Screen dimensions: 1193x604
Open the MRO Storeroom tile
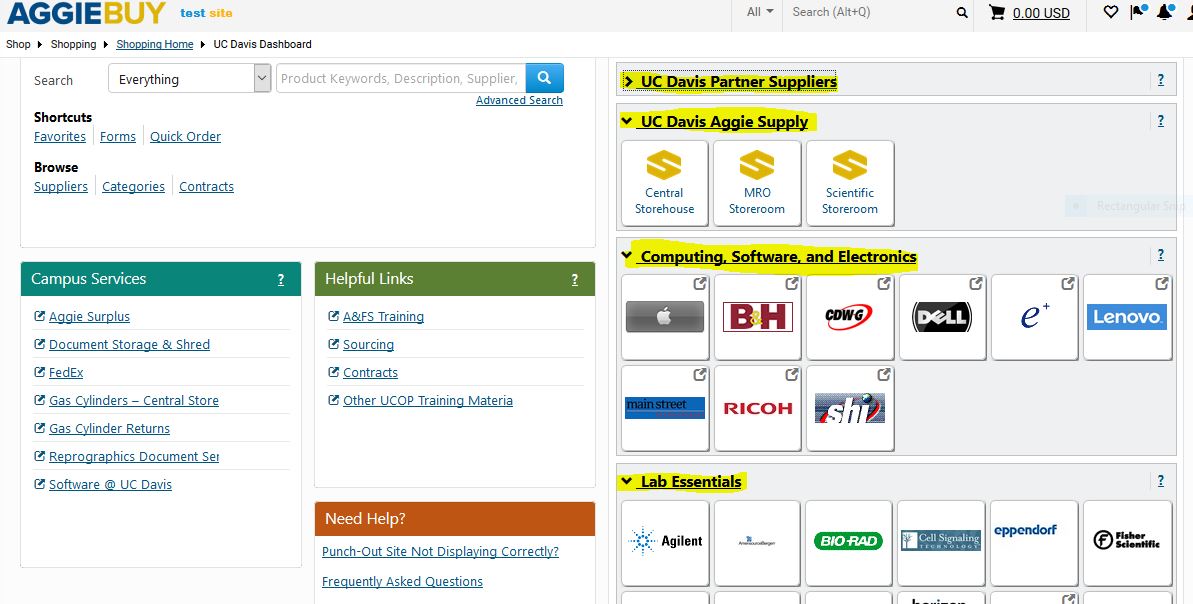757,183
